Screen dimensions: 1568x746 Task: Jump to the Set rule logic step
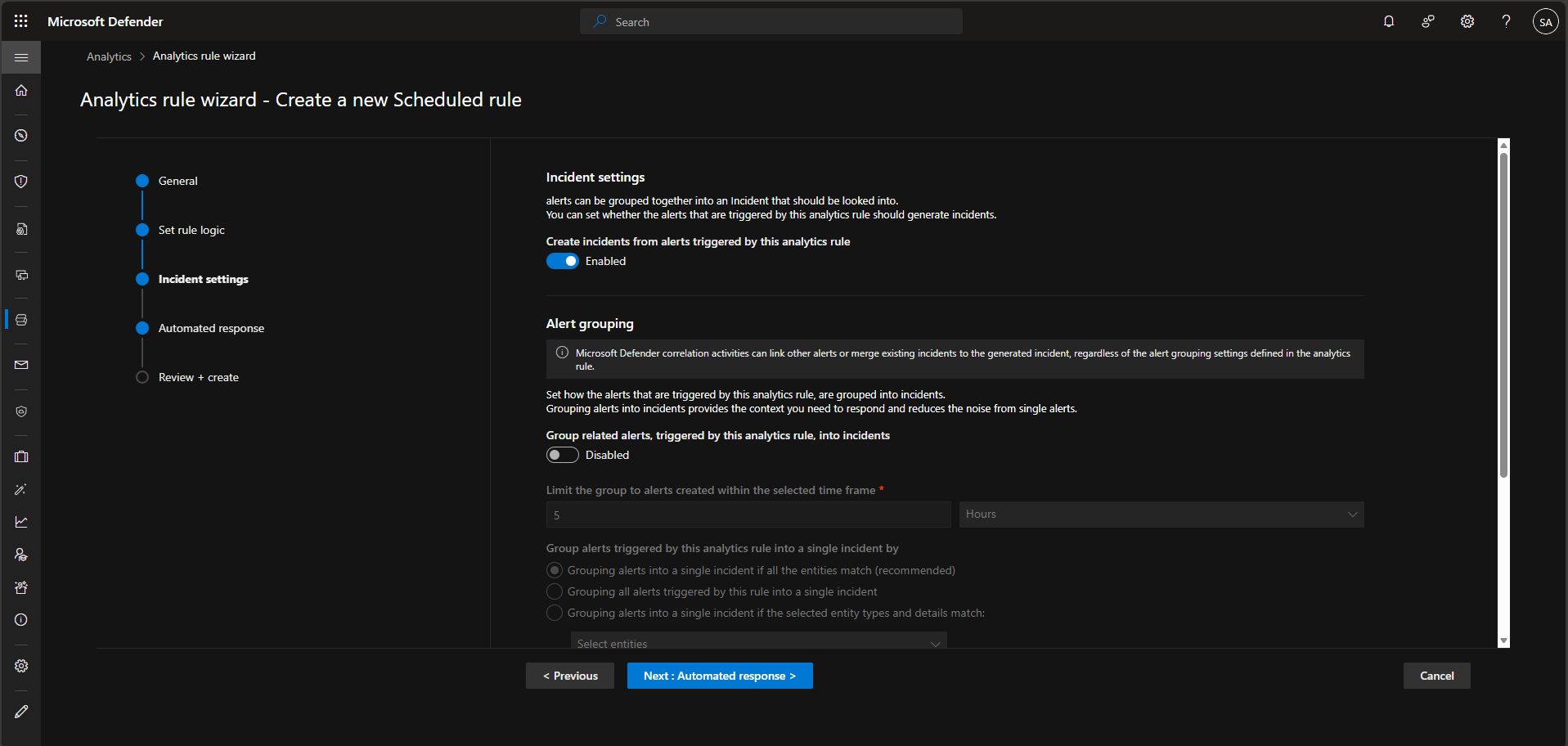(191, 230)
